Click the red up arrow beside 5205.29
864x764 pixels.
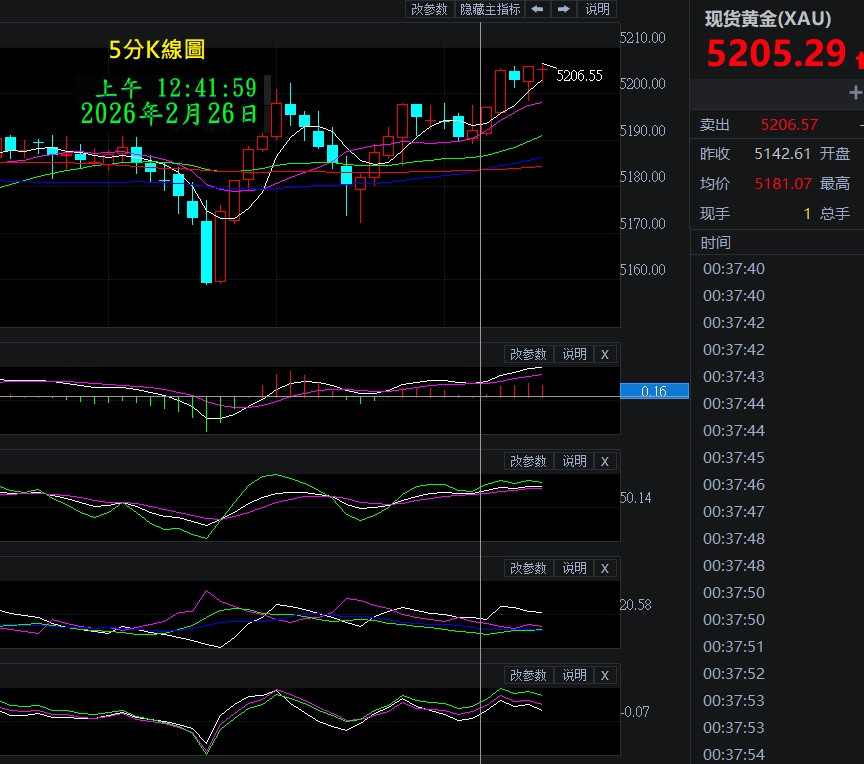pyautogui.click(x=859, y=58)
